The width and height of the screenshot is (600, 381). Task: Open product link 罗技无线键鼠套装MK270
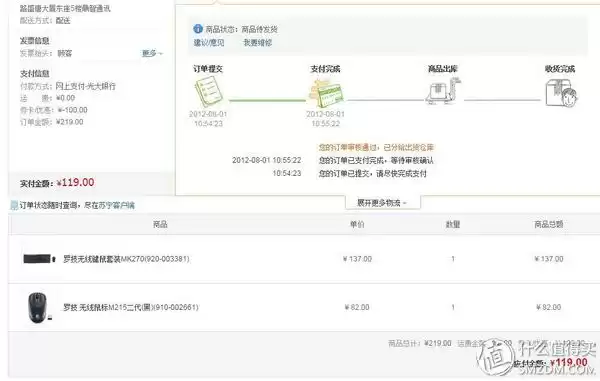pyautogui.click(x=126, y=259)
